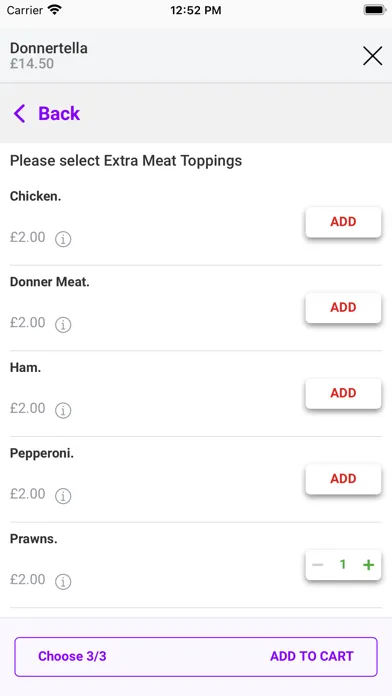Go Back to previous options
The image size is (392, 696).
59,114
